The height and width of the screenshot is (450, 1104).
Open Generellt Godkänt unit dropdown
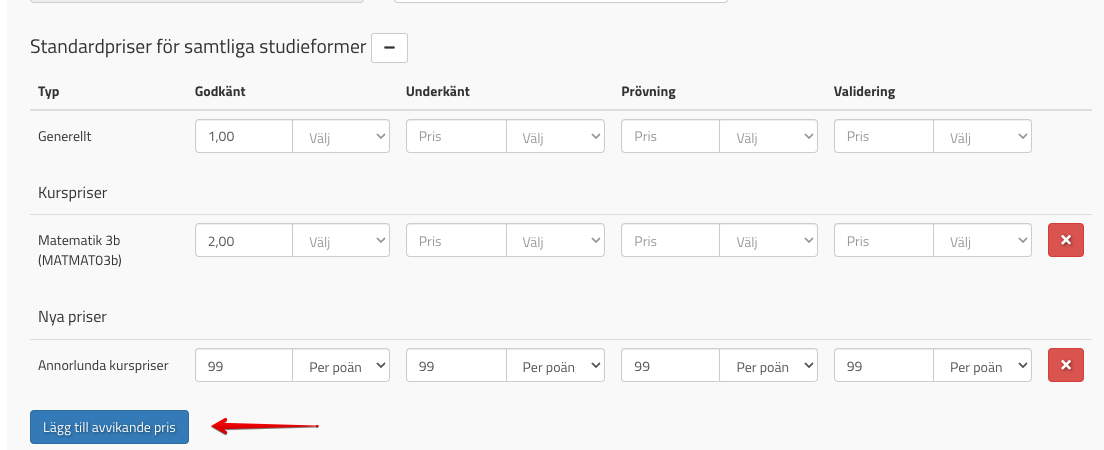point(341,137)
